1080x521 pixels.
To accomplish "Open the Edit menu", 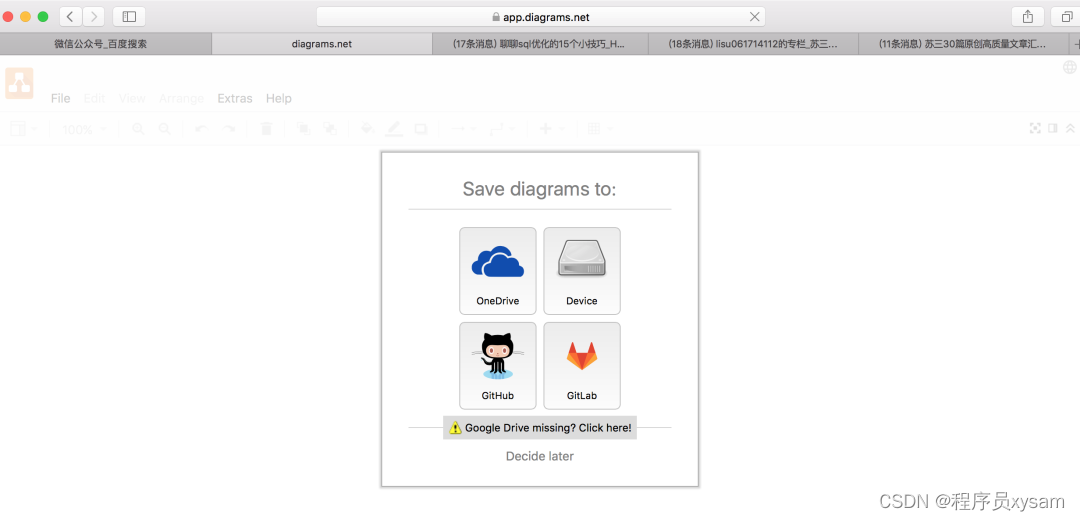I will [94, 99].
